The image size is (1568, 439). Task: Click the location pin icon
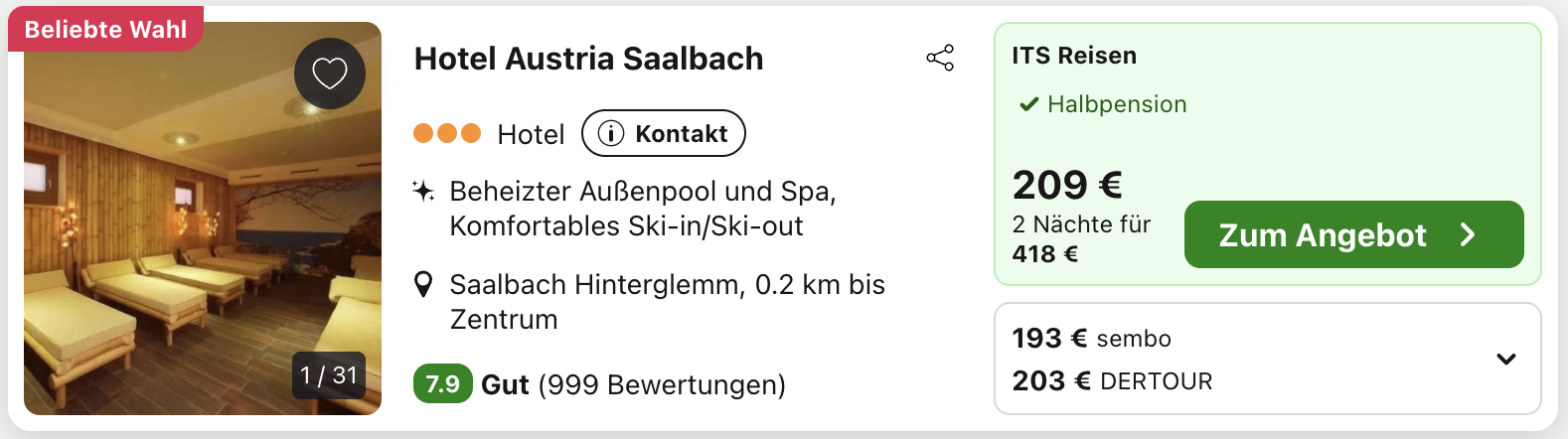click(x=423, y=285)
